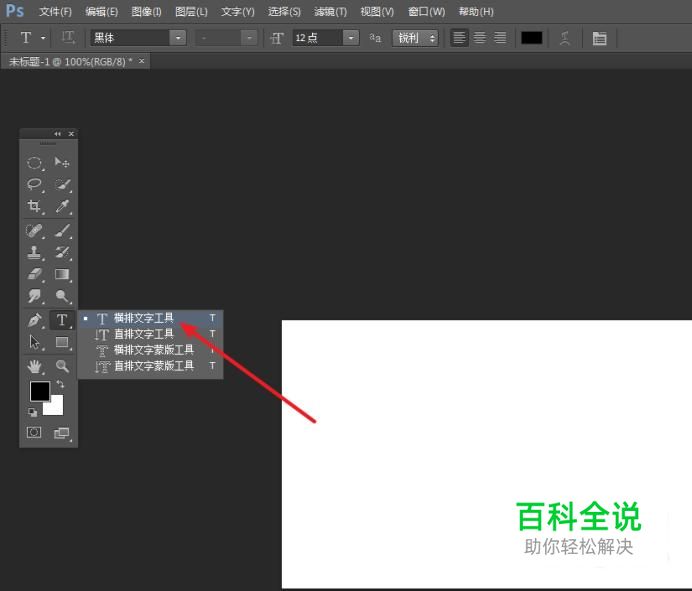Select the Smudge tool
The width and height of the screenshot is (692, 591).
click(x=34, y=296)
